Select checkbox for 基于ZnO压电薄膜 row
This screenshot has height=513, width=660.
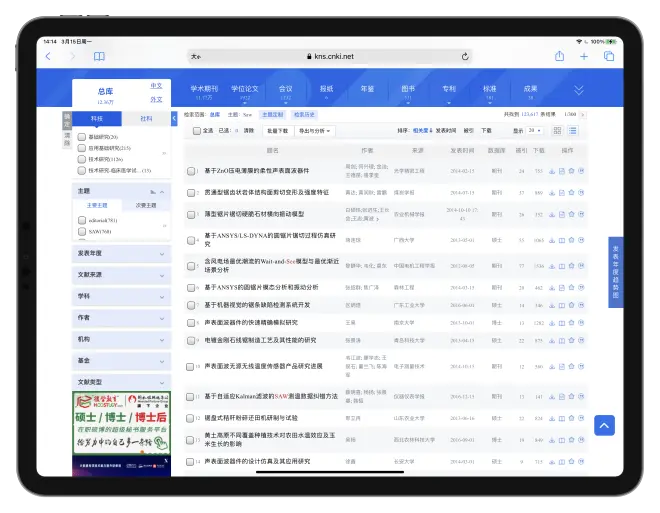pos(191,171)
